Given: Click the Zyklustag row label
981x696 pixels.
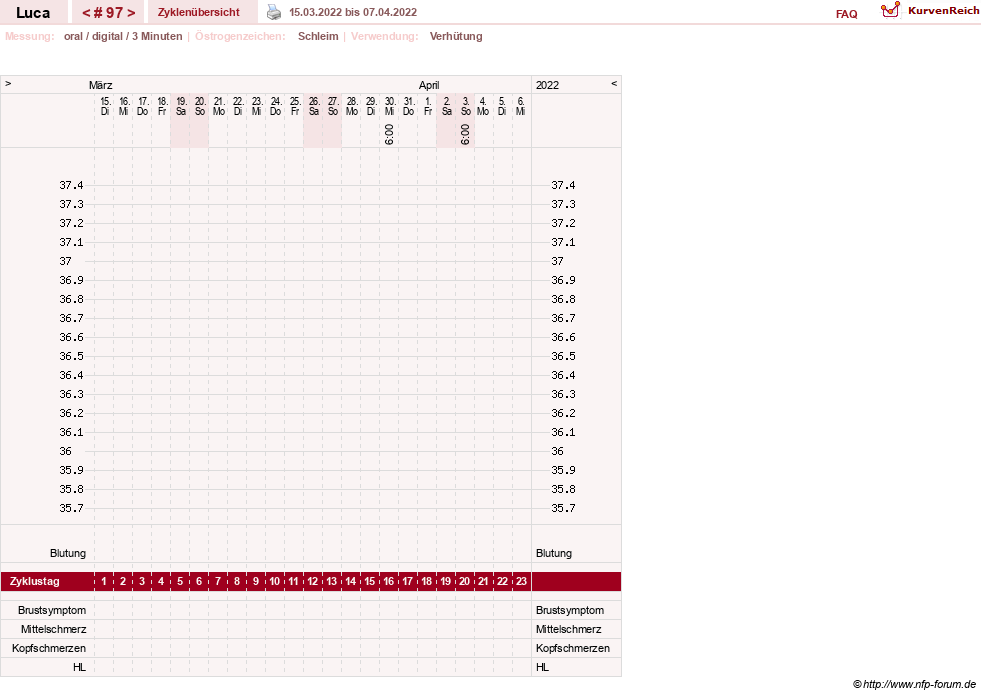Looking at the screenshot, I should coord(34,581).
